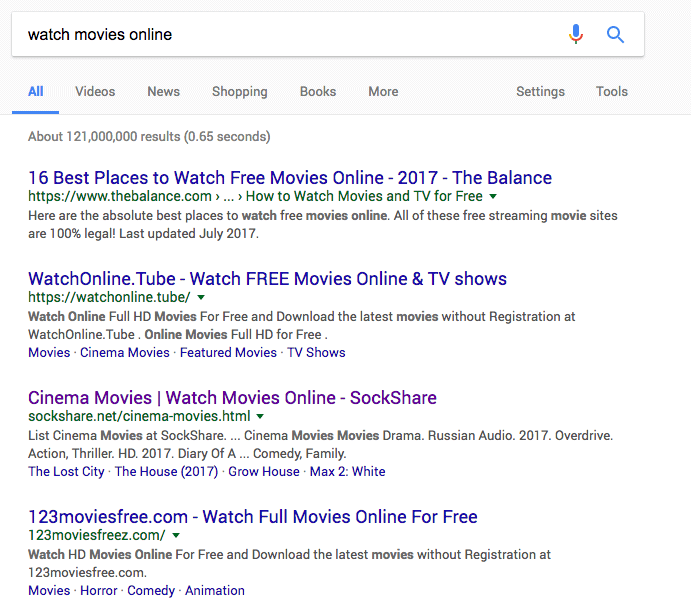Select the All tab

pyautogui.click(x=36, y=92)
